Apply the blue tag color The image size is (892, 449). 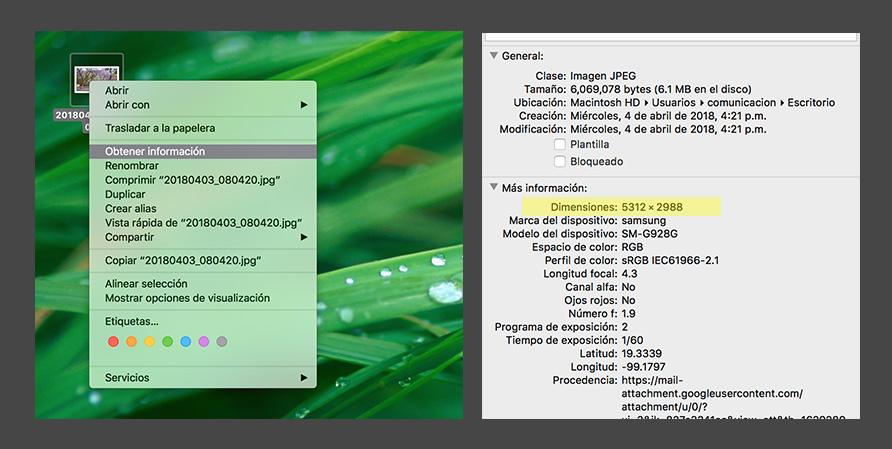pos(185,341)
